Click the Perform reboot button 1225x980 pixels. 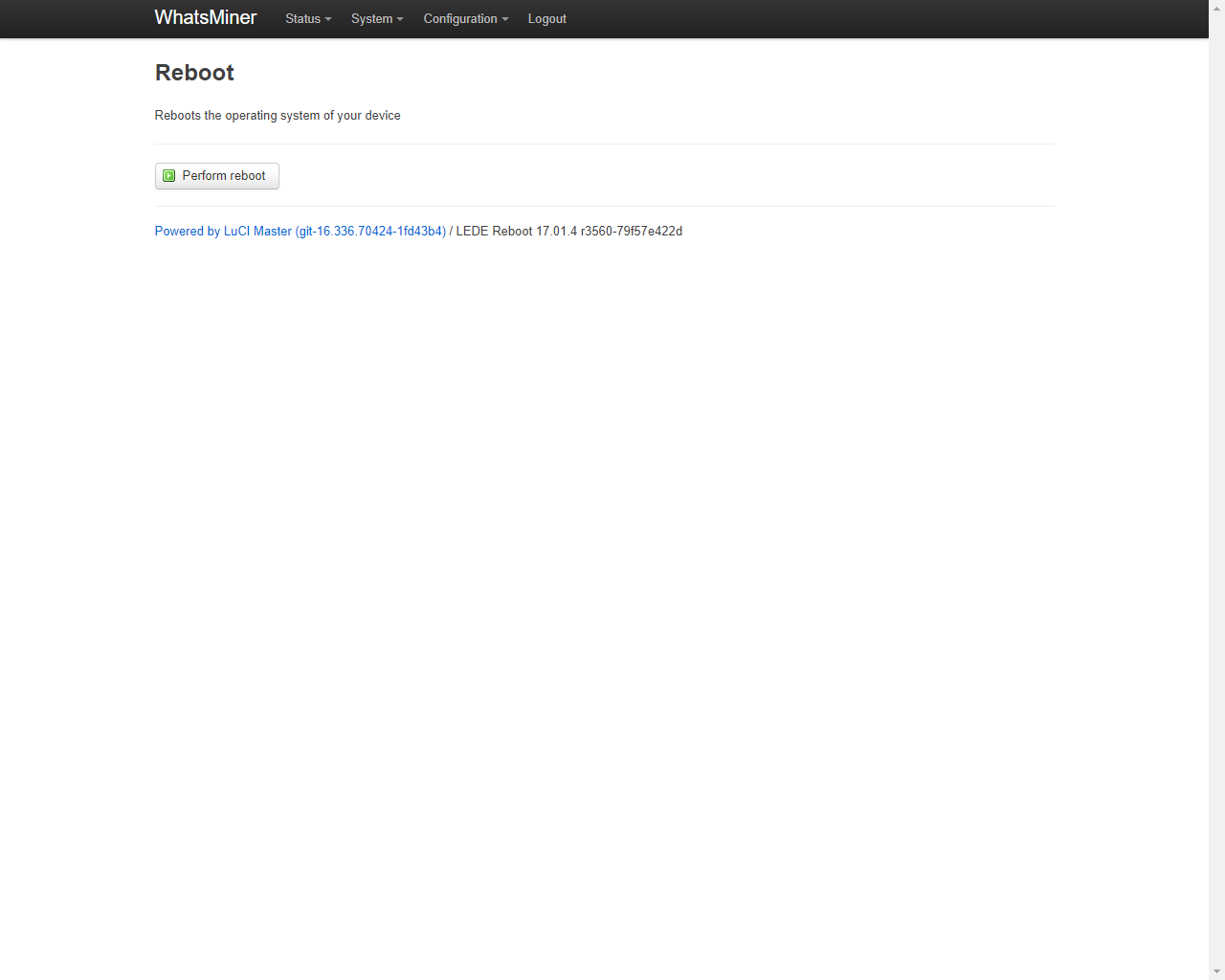point(217,176)
